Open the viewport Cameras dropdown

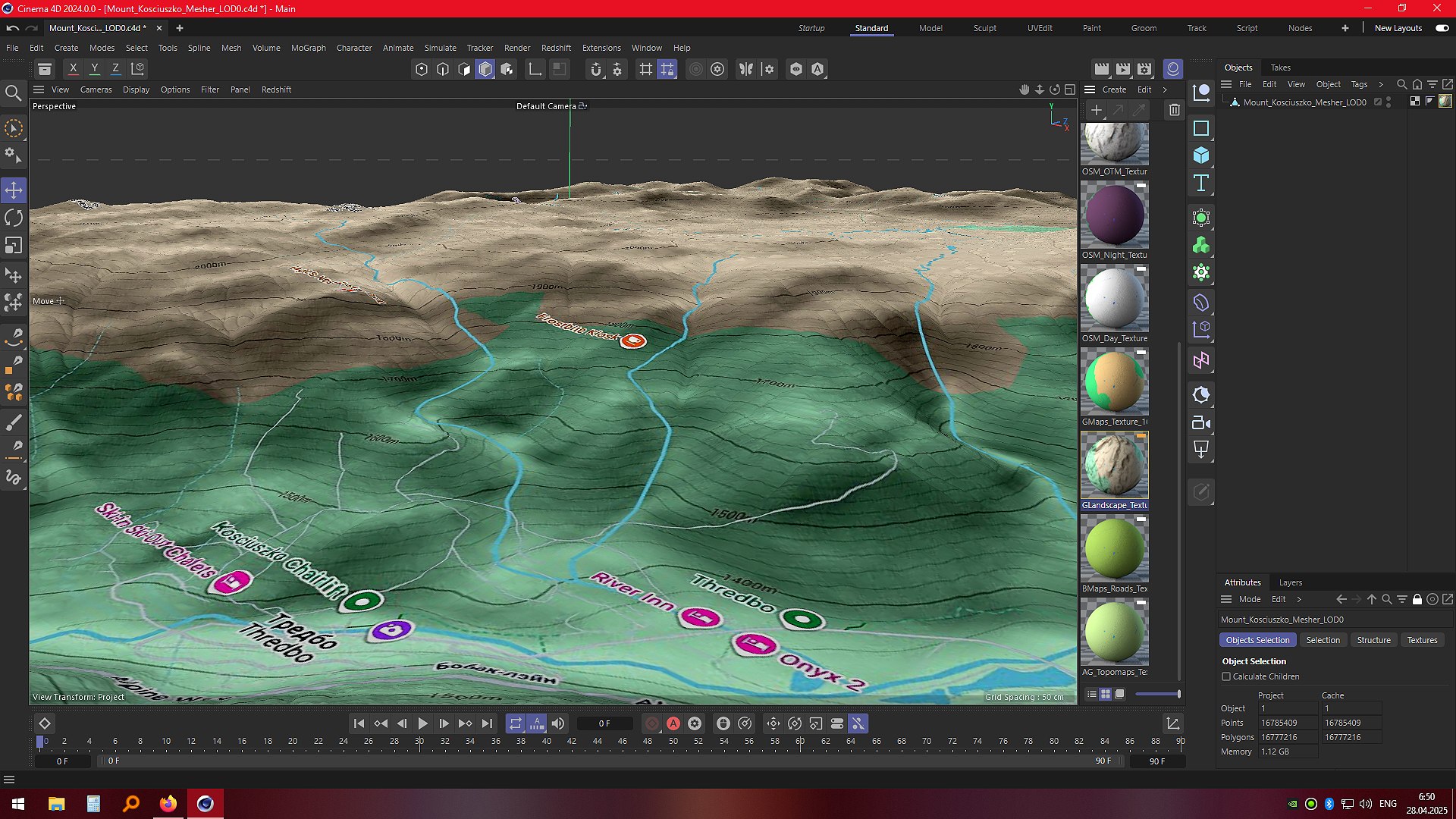(x=96, y=89)
